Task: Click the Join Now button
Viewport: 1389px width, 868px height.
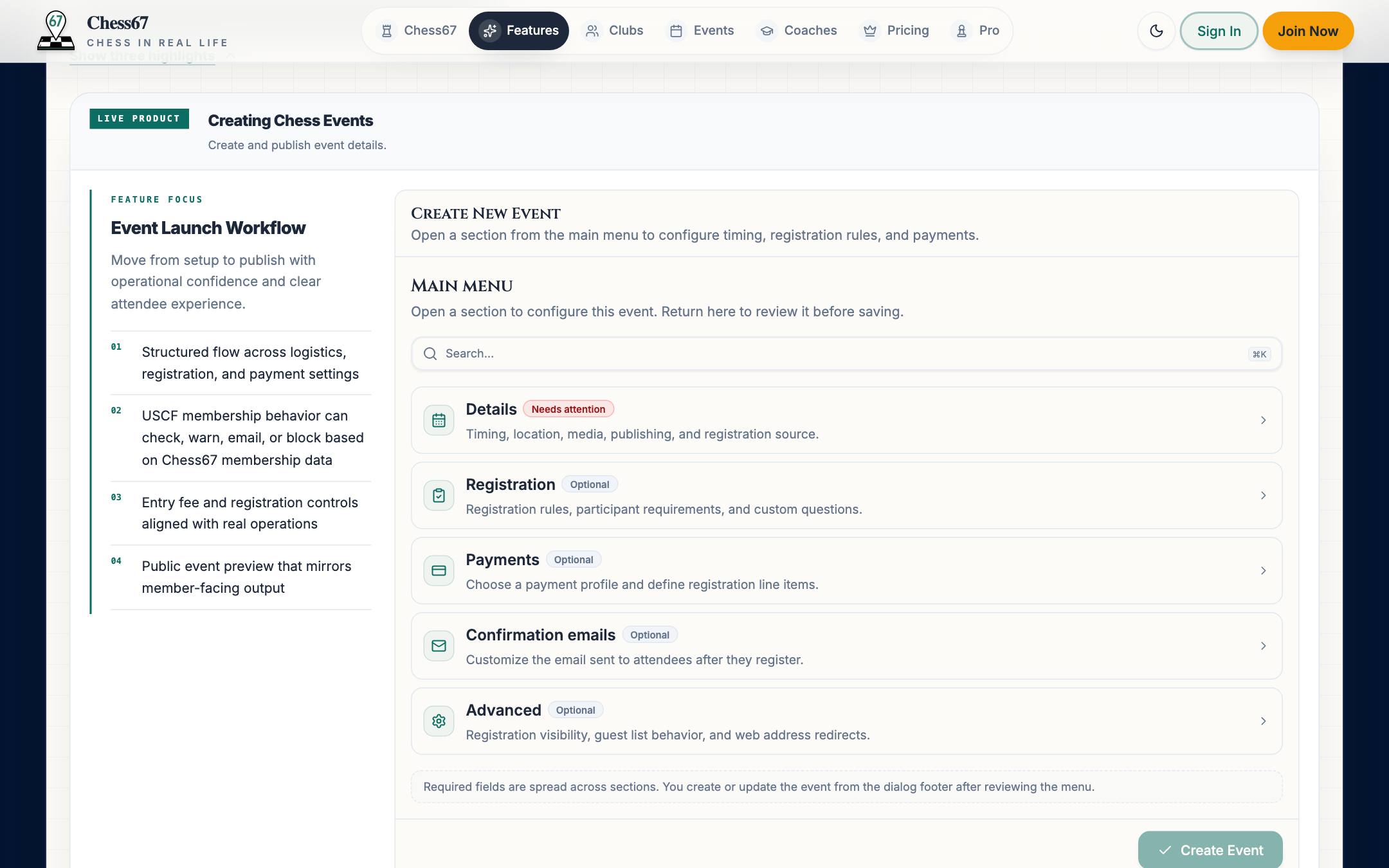Action: coord(1308,31)
